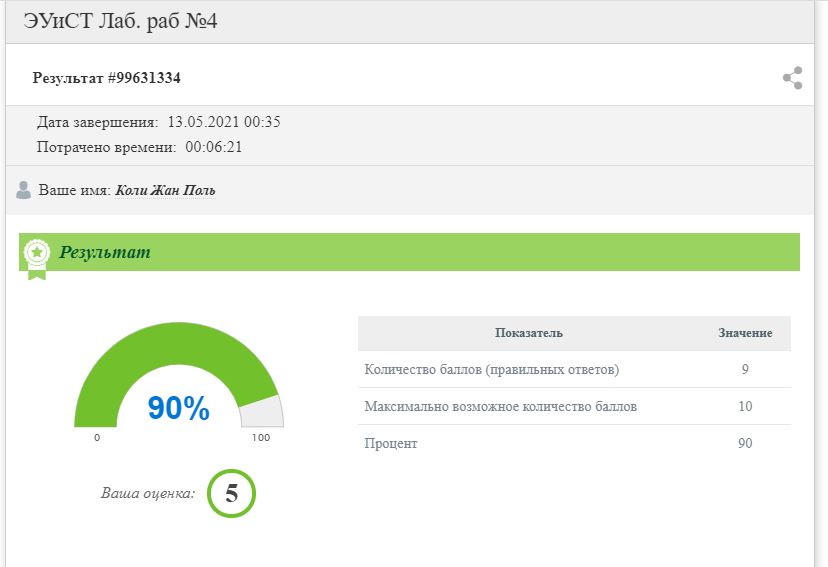
Task: Click the Показатель column header
Action: tap(529, 333)
